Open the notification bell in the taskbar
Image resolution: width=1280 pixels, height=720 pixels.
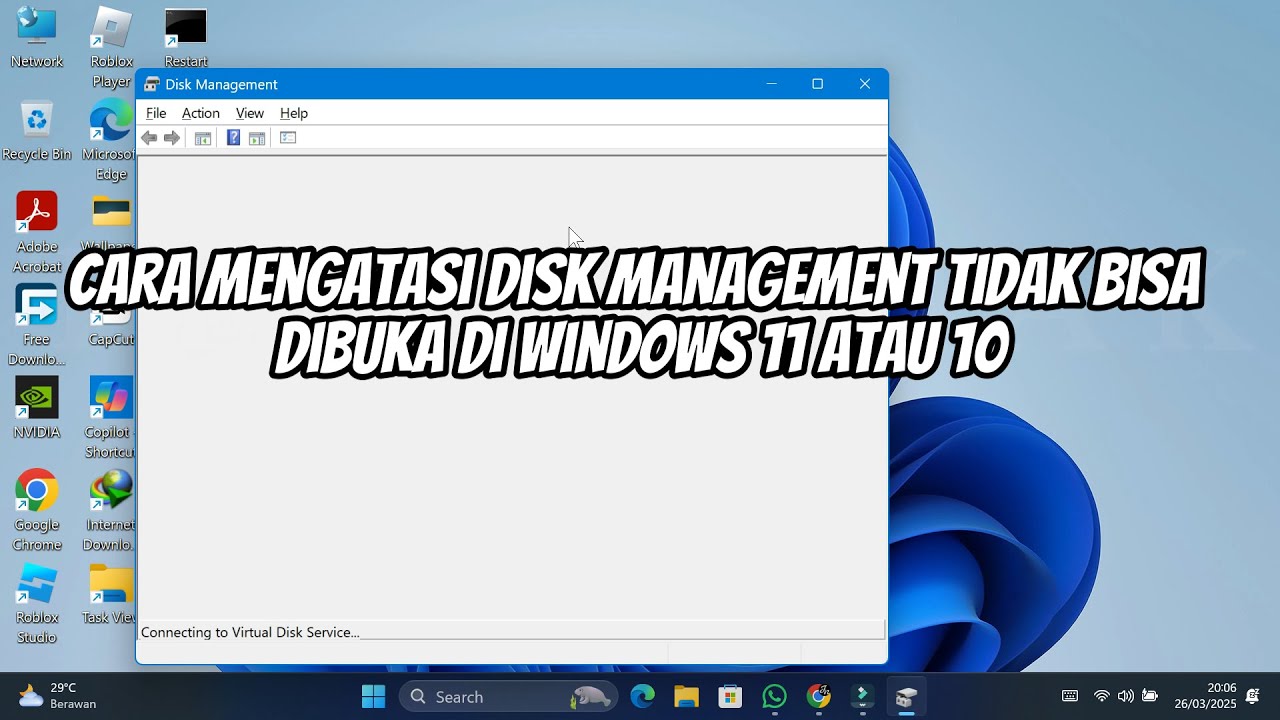[x=1252, y=696]
